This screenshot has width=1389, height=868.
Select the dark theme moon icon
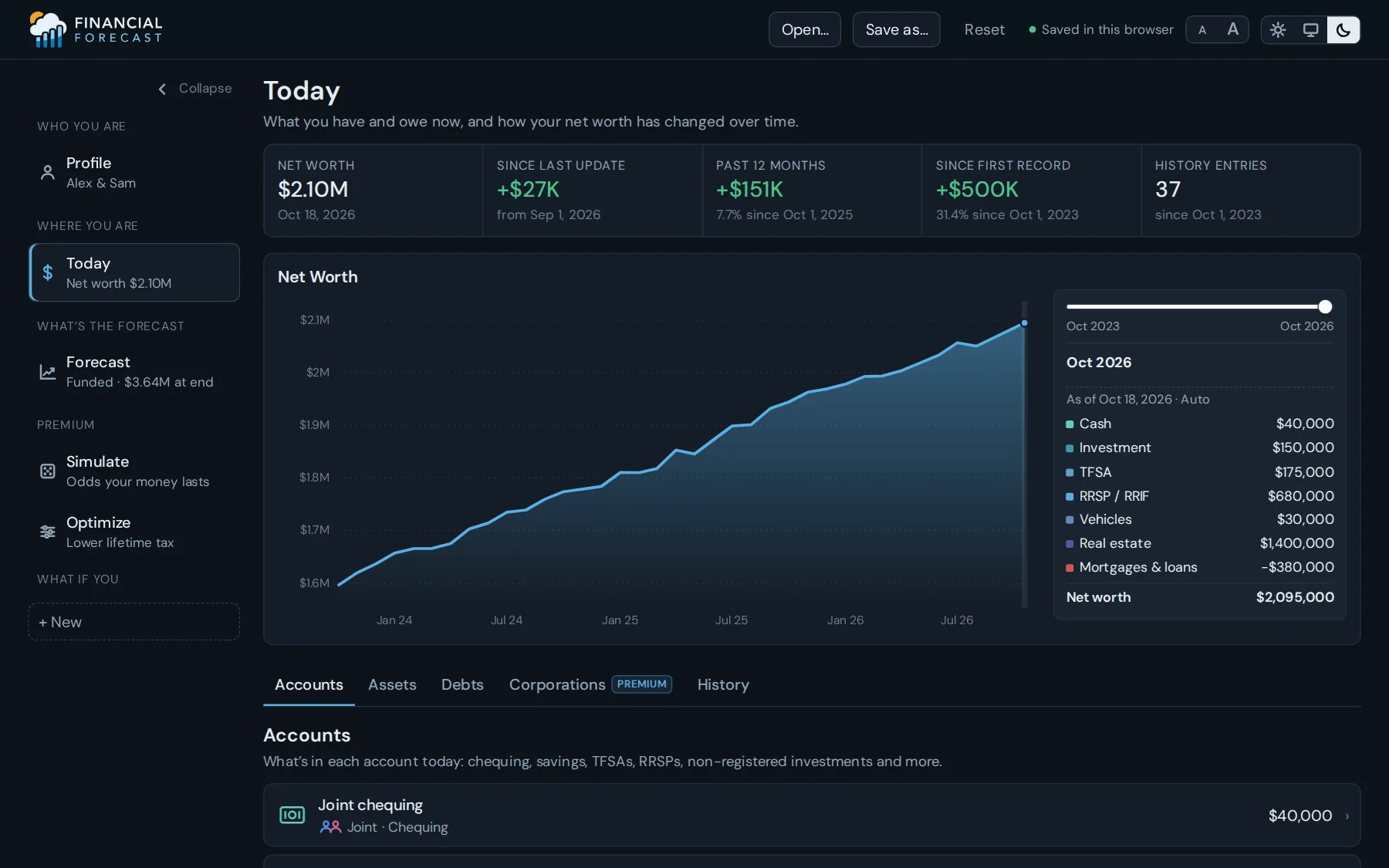pyautogui.click(x=1343, y=30)
